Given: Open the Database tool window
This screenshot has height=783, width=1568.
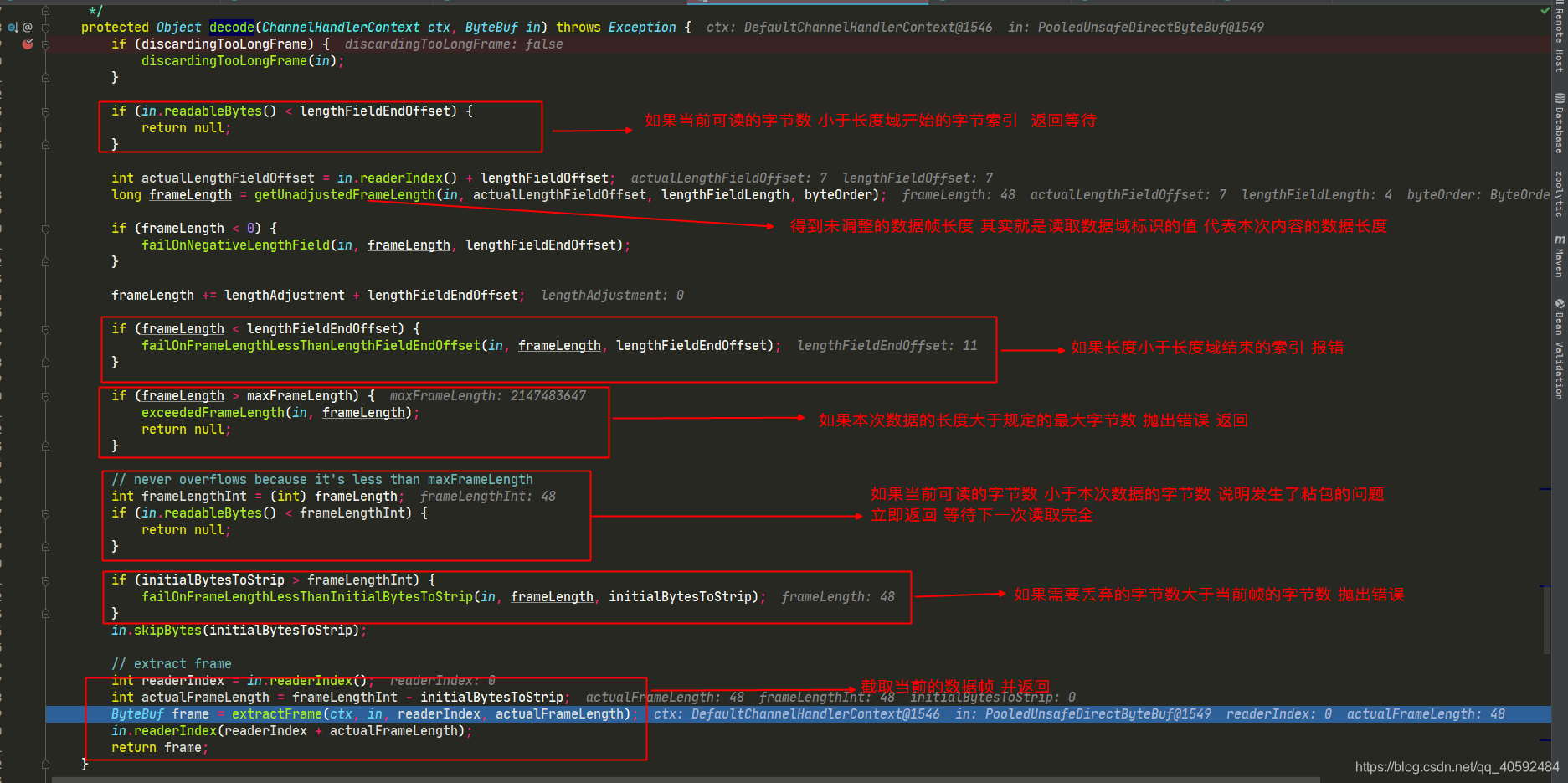Looking at the screenshot, I should (x=1559, y=123).
